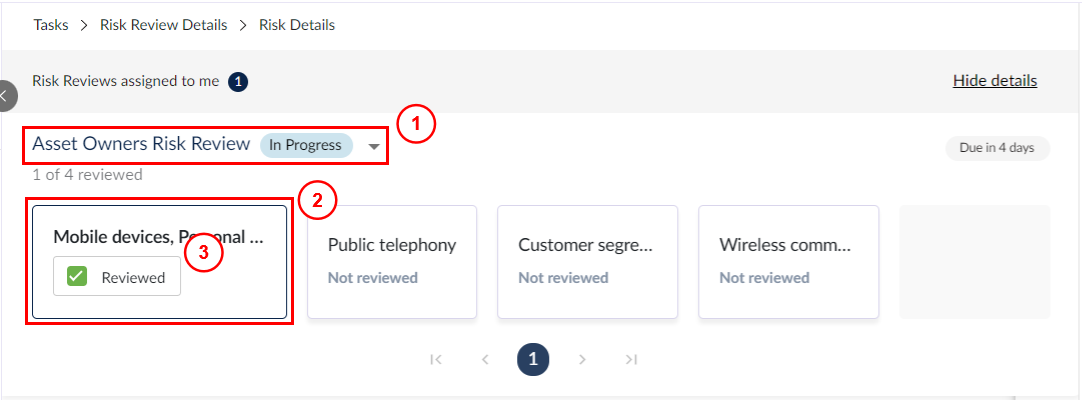Open Tasks breadcrumb link
The image size is (1082, 400).
(51, 26)
